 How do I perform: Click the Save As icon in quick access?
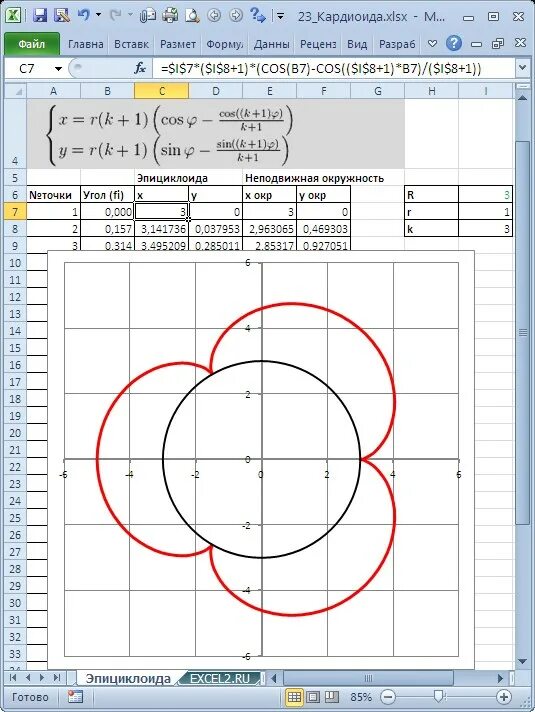pos(62,16)
